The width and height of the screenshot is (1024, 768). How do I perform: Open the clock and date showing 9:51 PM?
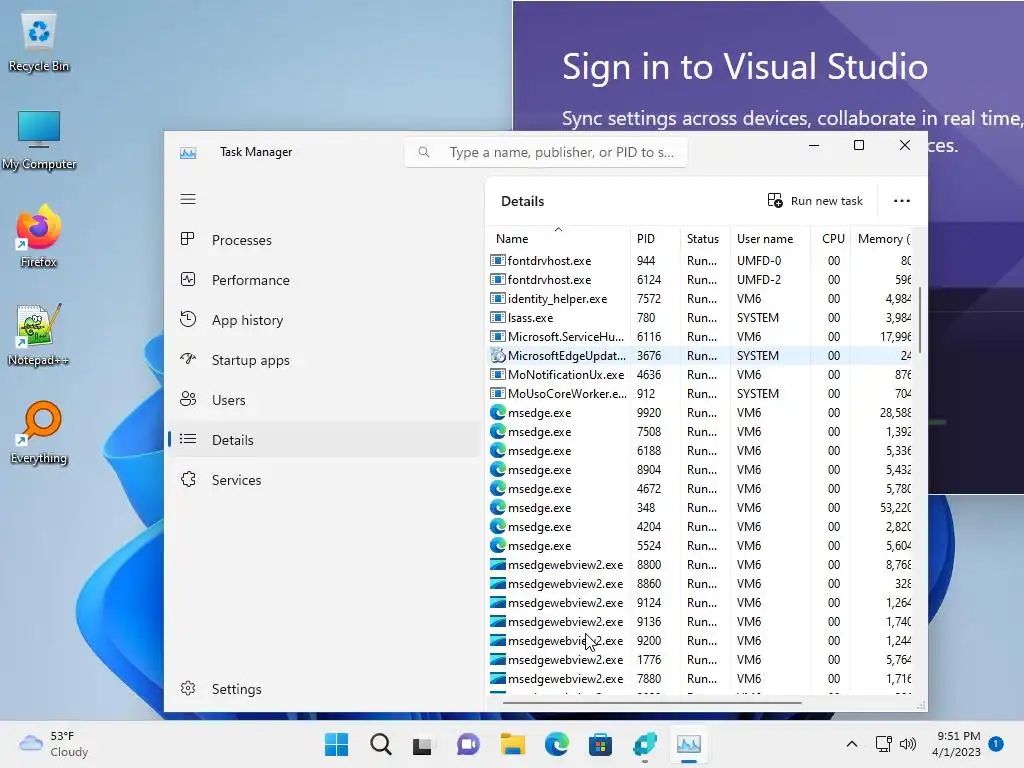pos(956,744)
